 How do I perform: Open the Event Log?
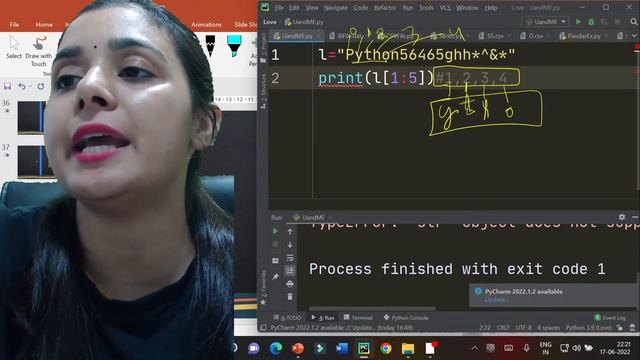610,318
